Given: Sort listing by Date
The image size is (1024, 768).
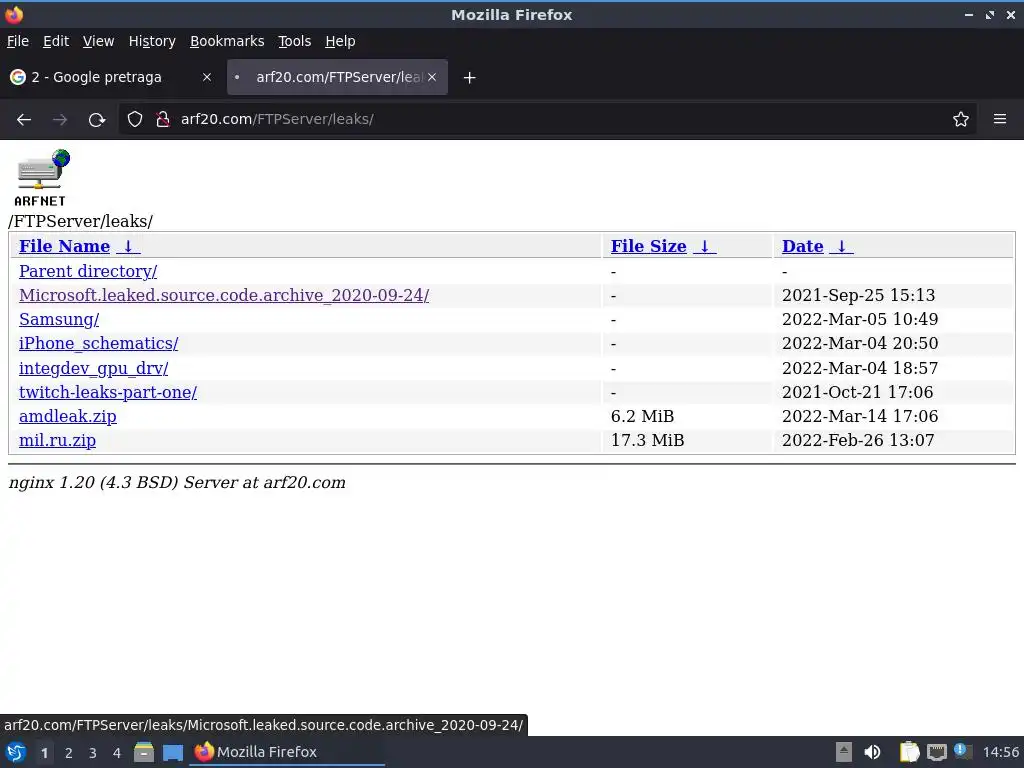Looking at the screenshot, I should 803,246.
